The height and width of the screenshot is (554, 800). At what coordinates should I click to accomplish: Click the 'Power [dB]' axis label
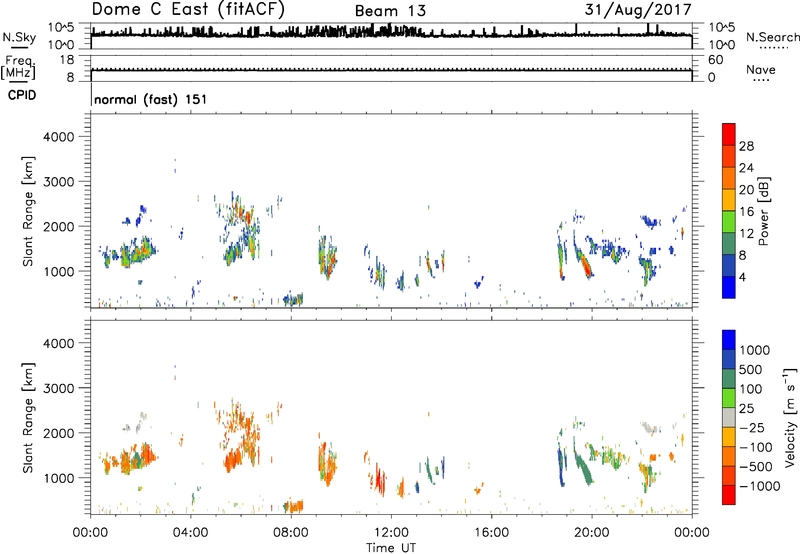point(763,211)
